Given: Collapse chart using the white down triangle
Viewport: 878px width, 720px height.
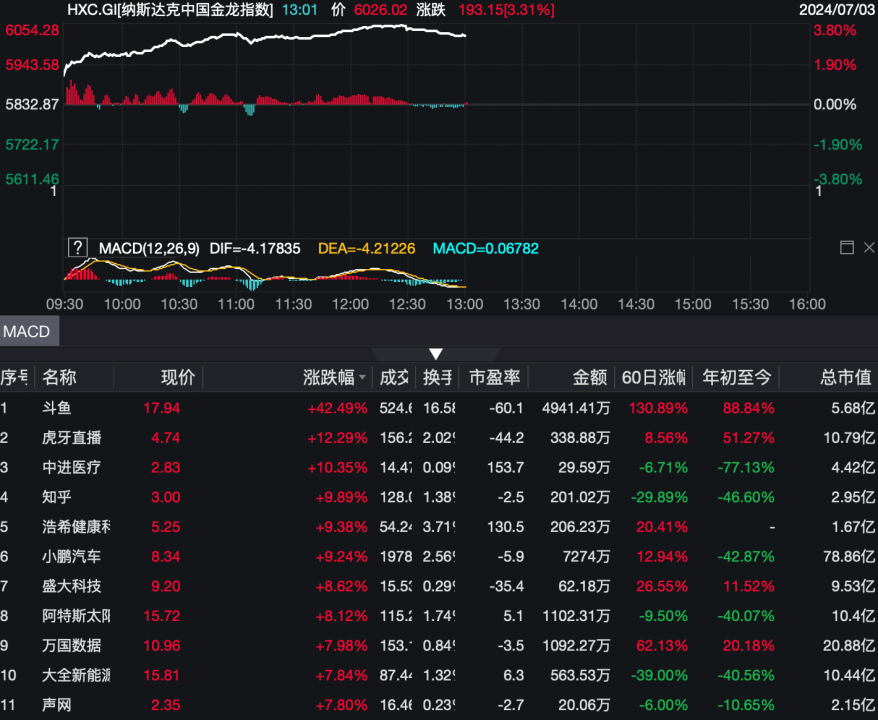Looking at the screenshot, I should click(x=436, y=354).
